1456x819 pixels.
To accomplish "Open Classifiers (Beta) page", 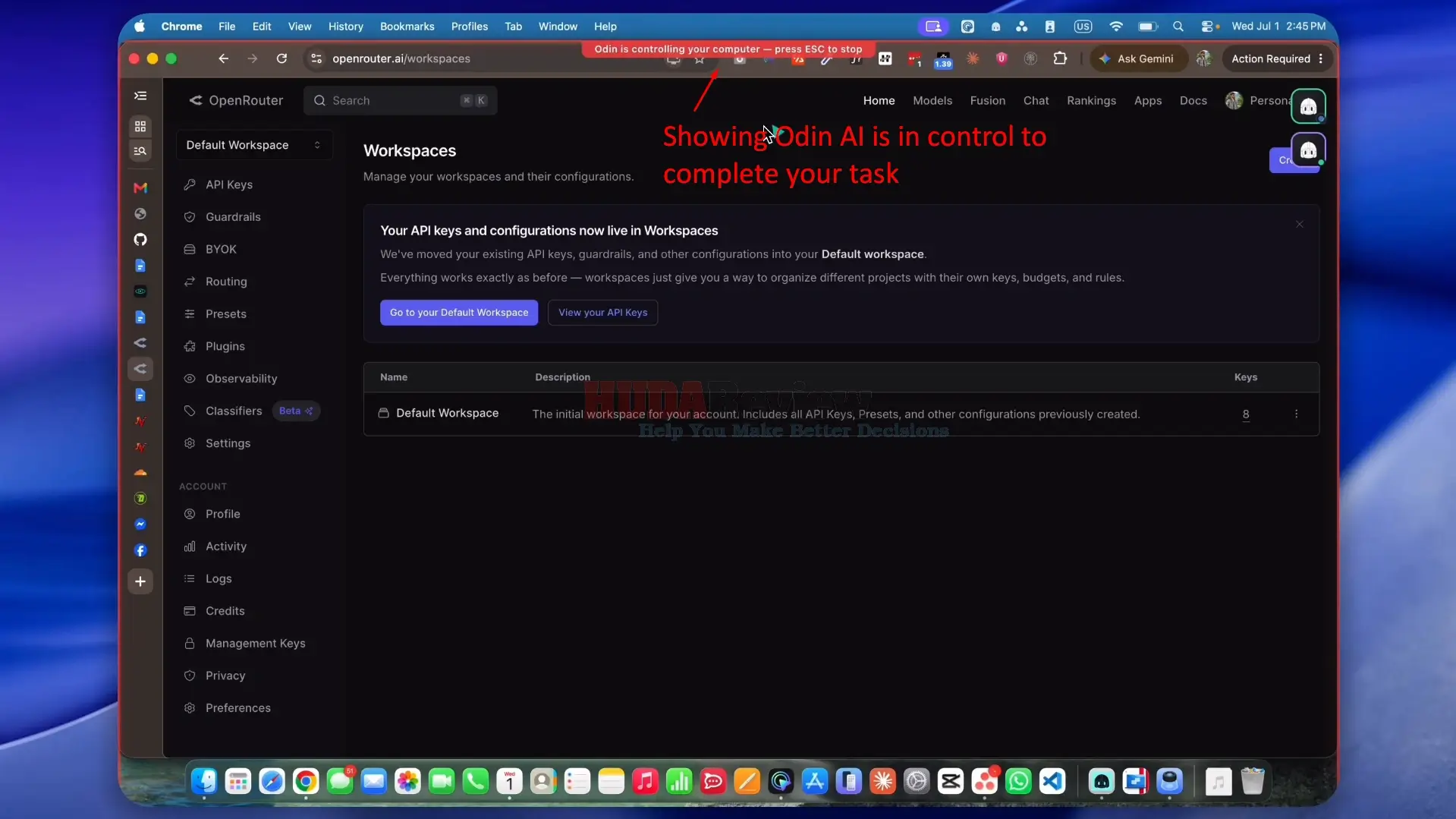I will 234,411.
